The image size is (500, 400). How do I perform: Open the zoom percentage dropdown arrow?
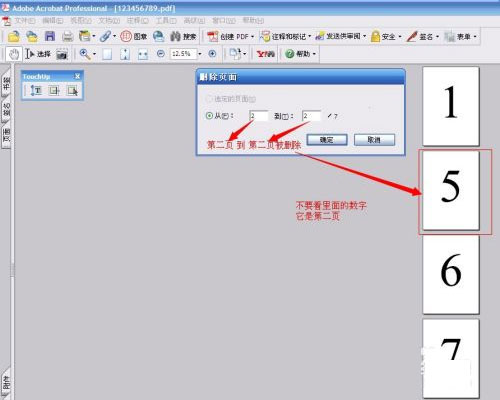[x=200, y=54]
